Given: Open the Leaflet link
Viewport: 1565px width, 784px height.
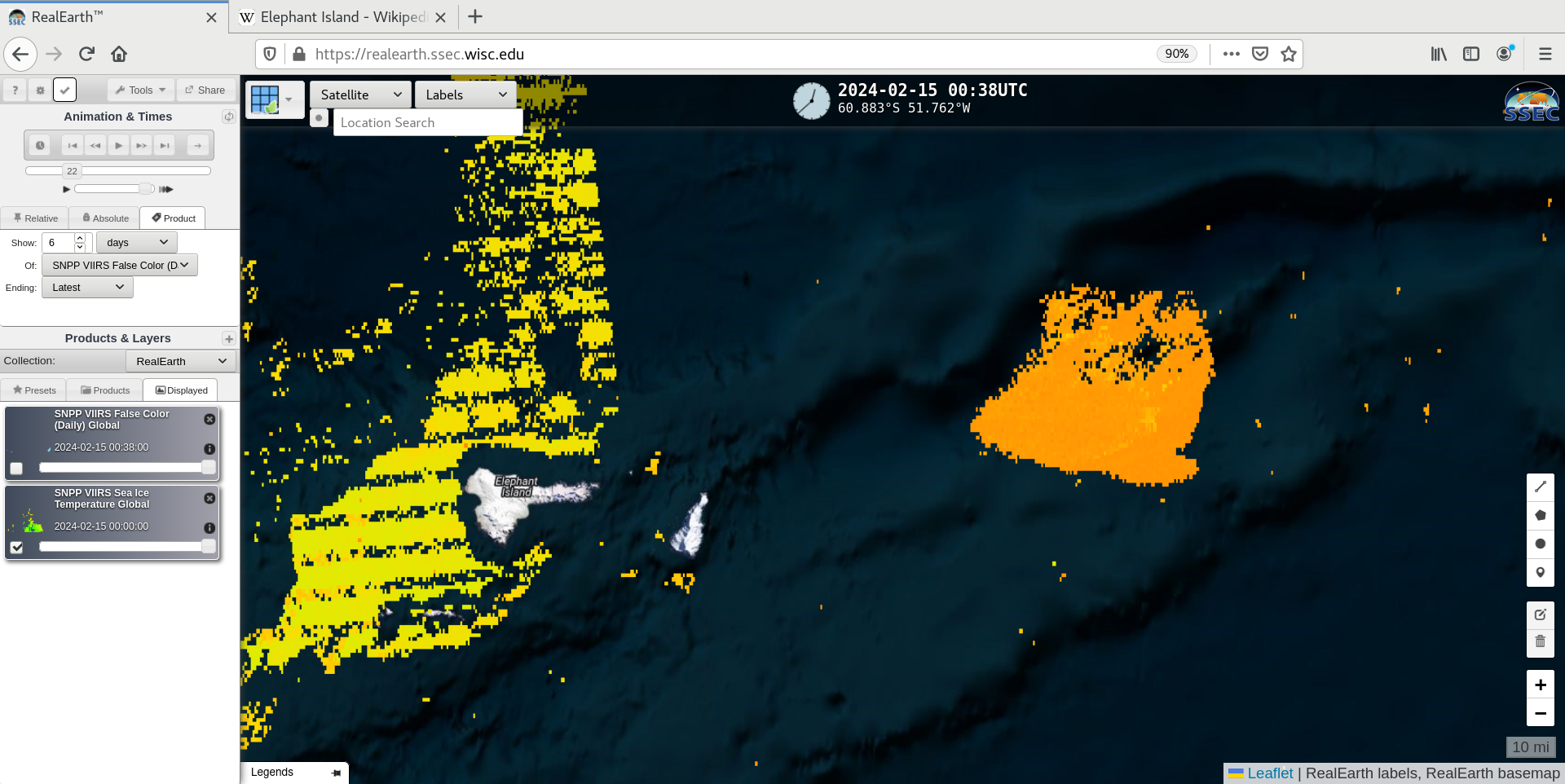Looking at the screenshot, I should click(x=1269, y=773).
